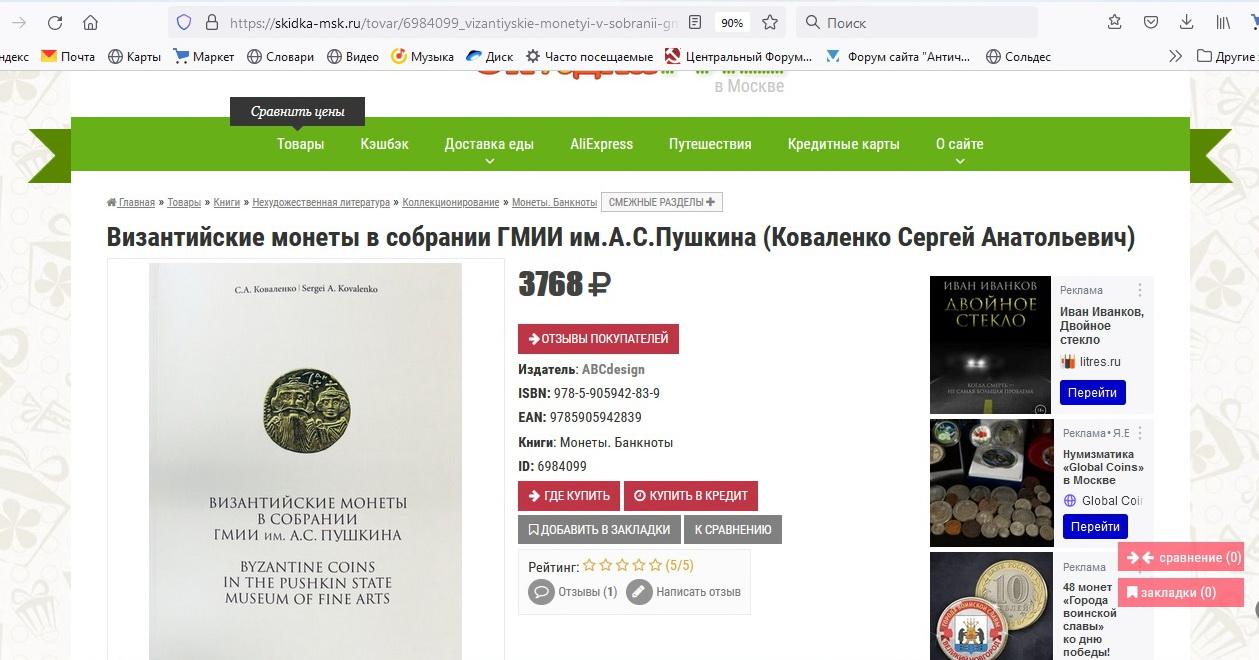Click the pencil icon for Написать отзыв

click(x=639, y=591)
